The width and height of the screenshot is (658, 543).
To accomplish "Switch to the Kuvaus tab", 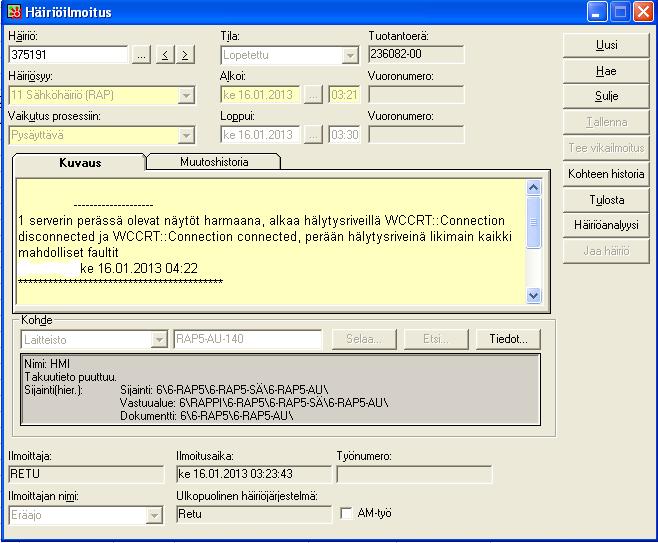I will point(80,162).
